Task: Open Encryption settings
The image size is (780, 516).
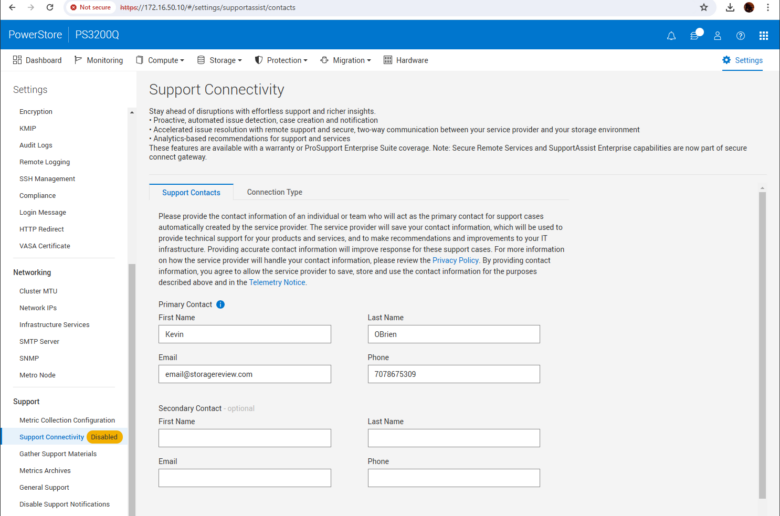Action: point(36,111)
